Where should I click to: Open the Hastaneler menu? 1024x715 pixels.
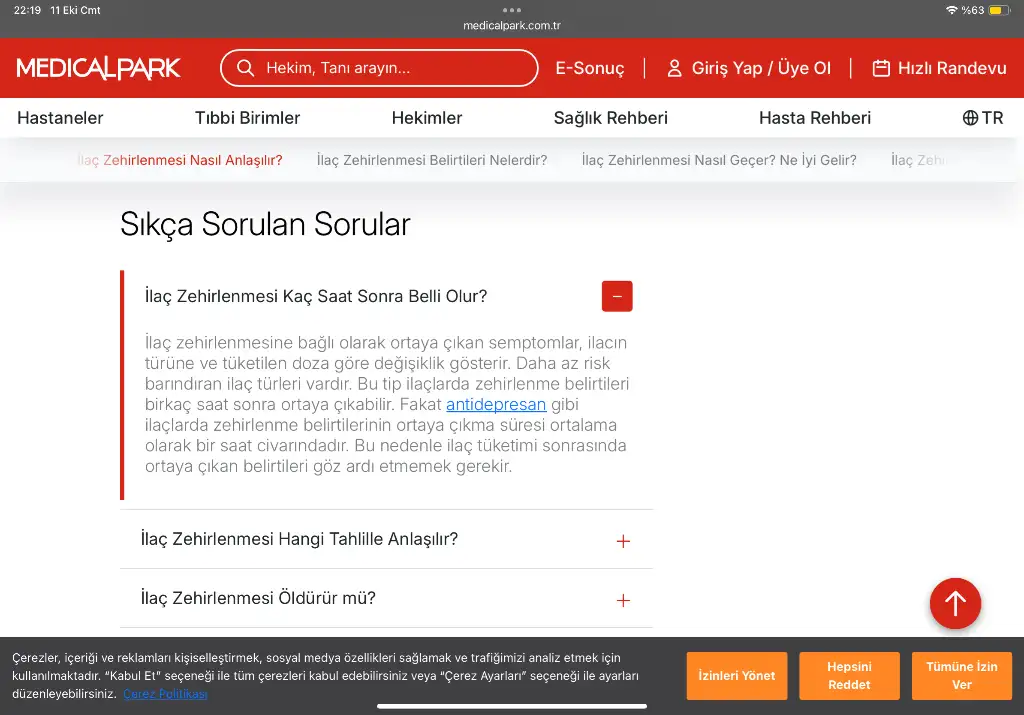[60, 118]
